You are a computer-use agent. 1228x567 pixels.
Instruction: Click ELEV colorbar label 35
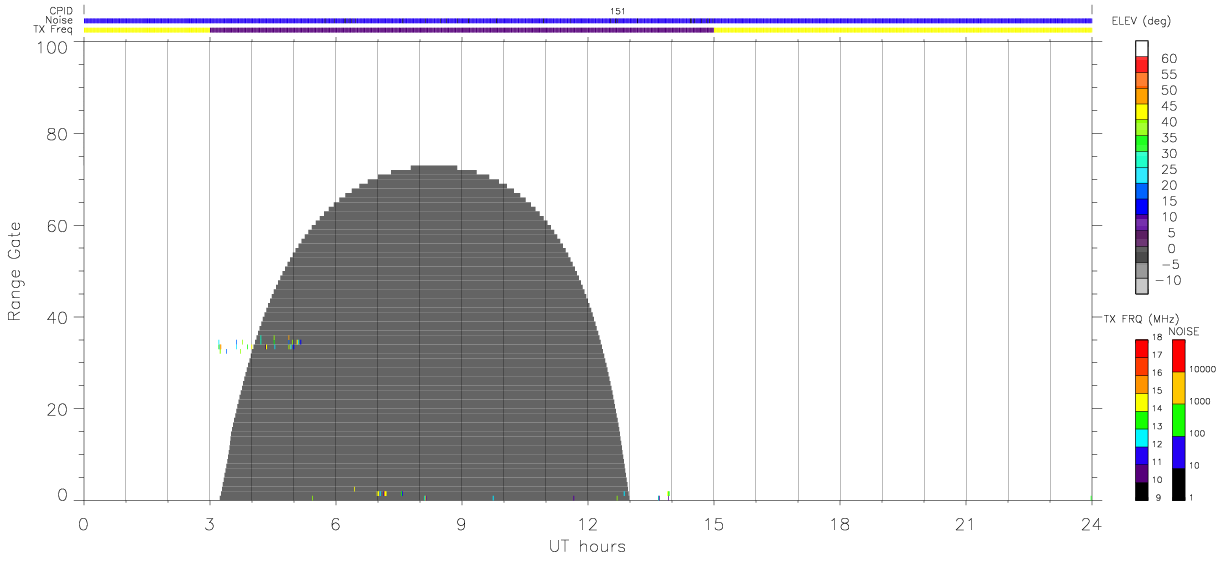pyautogui.click(x=1168, y=138)
